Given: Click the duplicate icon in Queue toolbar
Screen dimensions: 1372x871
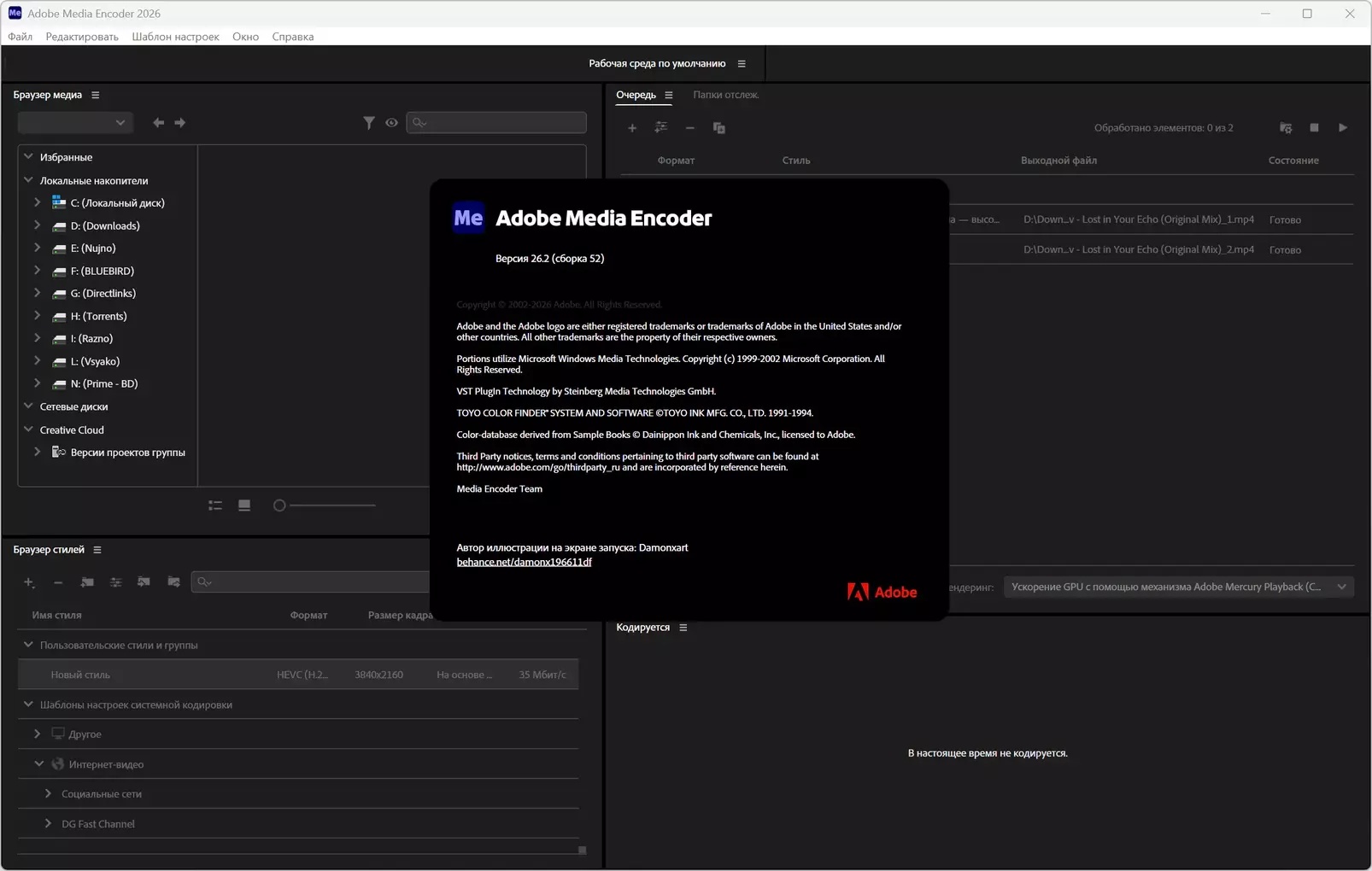Looking at the screenshot, I should coord(719,128).
